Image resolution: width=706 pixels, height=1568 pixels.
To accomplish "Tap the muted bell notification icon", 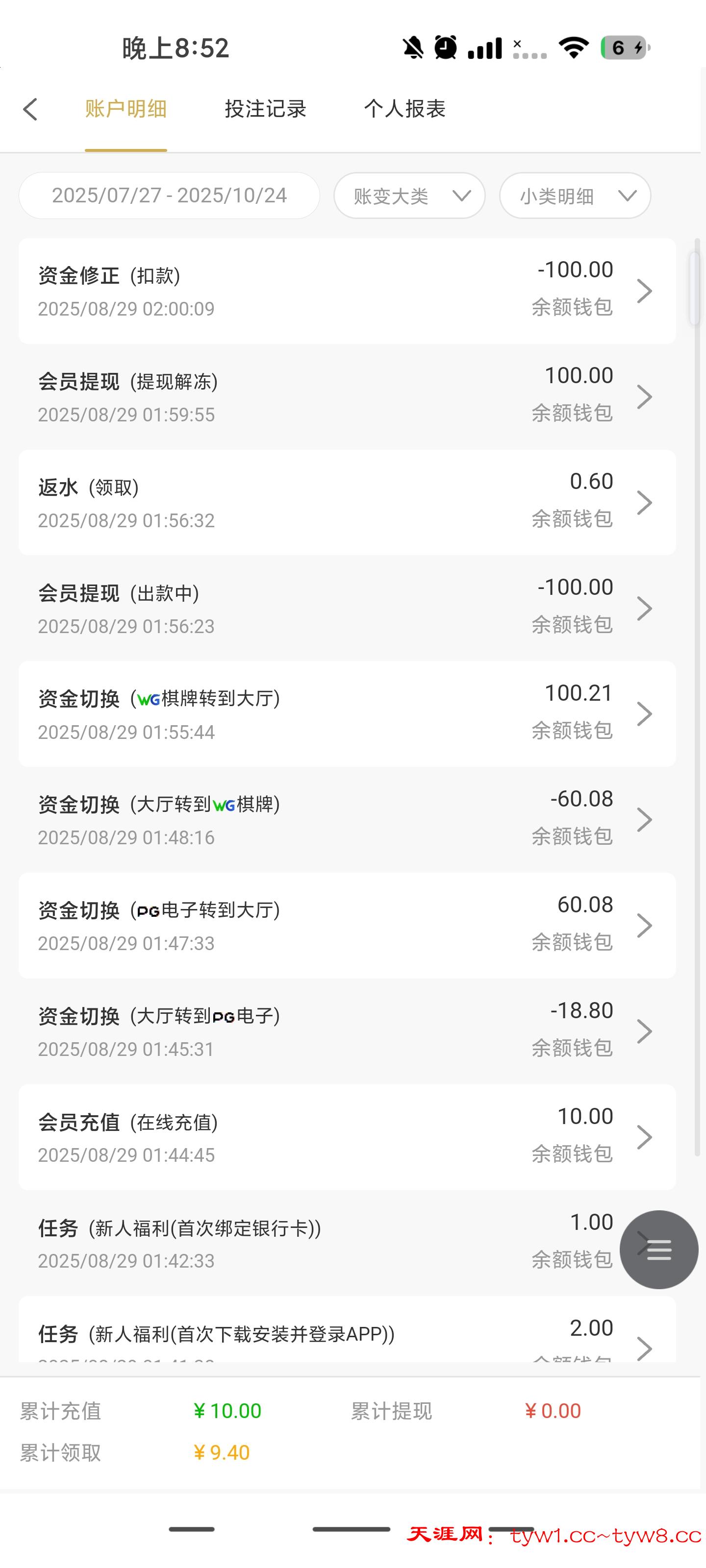I will tap(413, 48).
